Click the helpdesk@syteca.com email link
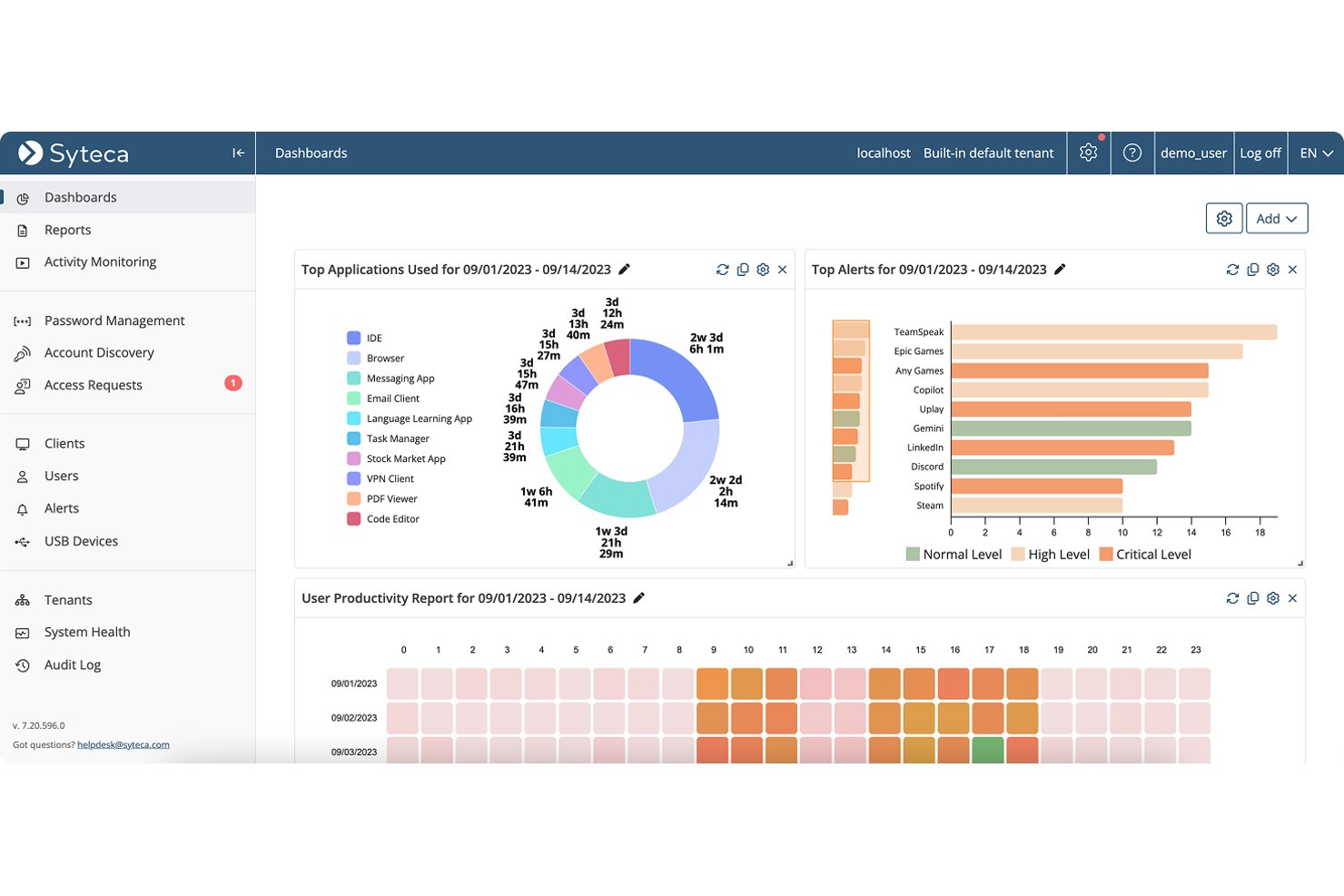Screen dimensions: 1344x896 tap(124, 744)
